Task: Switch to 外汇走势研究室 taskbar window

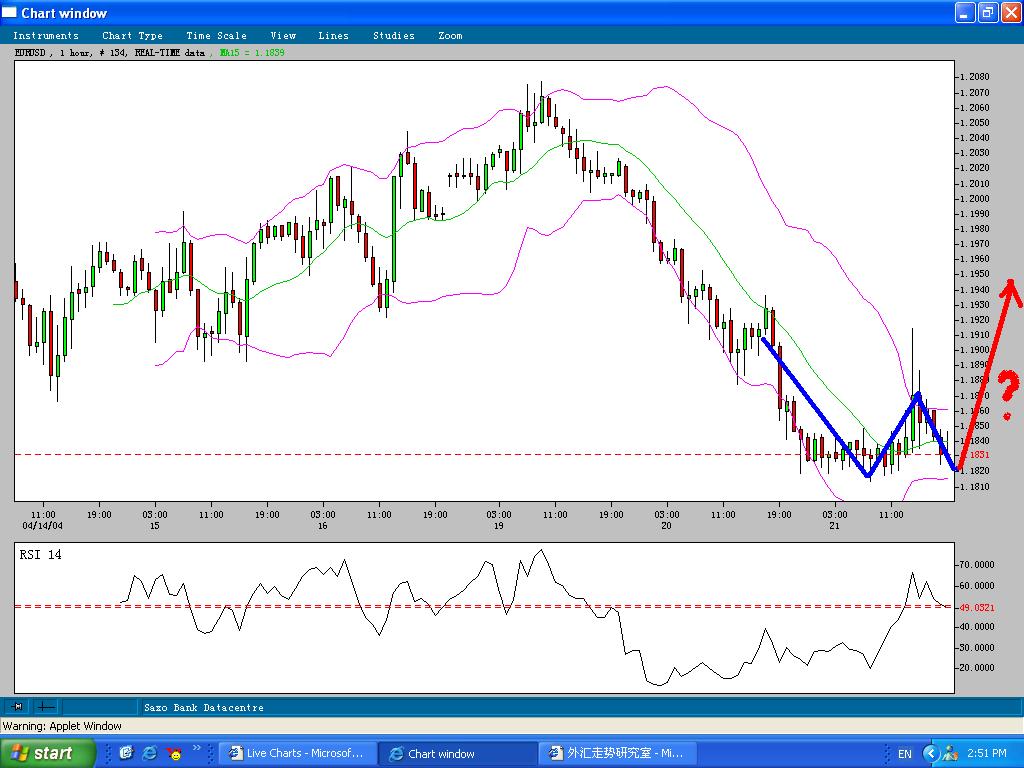Action: pos(618,753)
